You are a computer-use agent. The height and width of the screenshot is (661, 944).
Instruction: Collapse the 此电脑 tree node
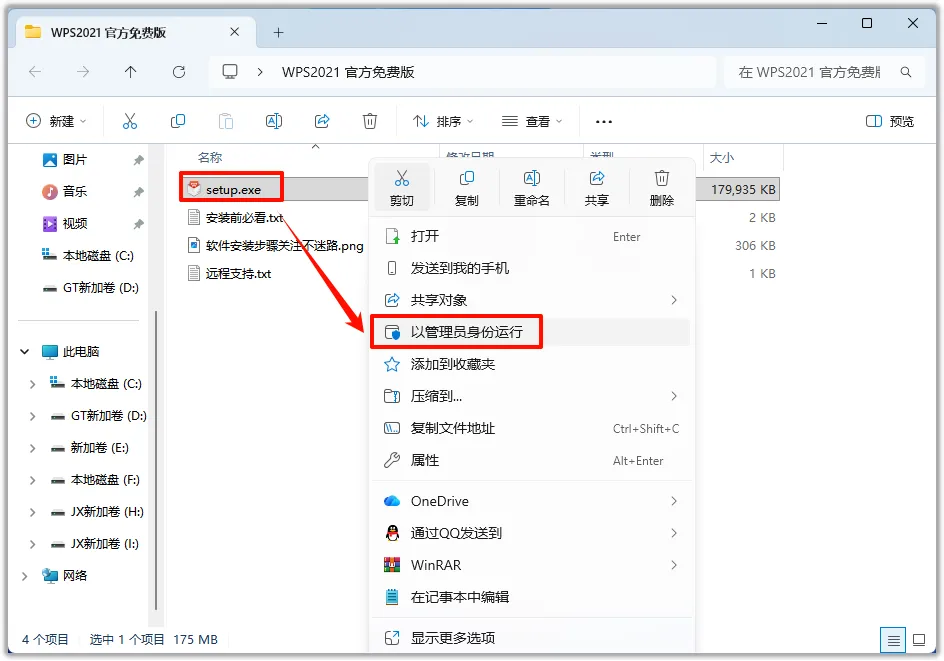(25, 352)
